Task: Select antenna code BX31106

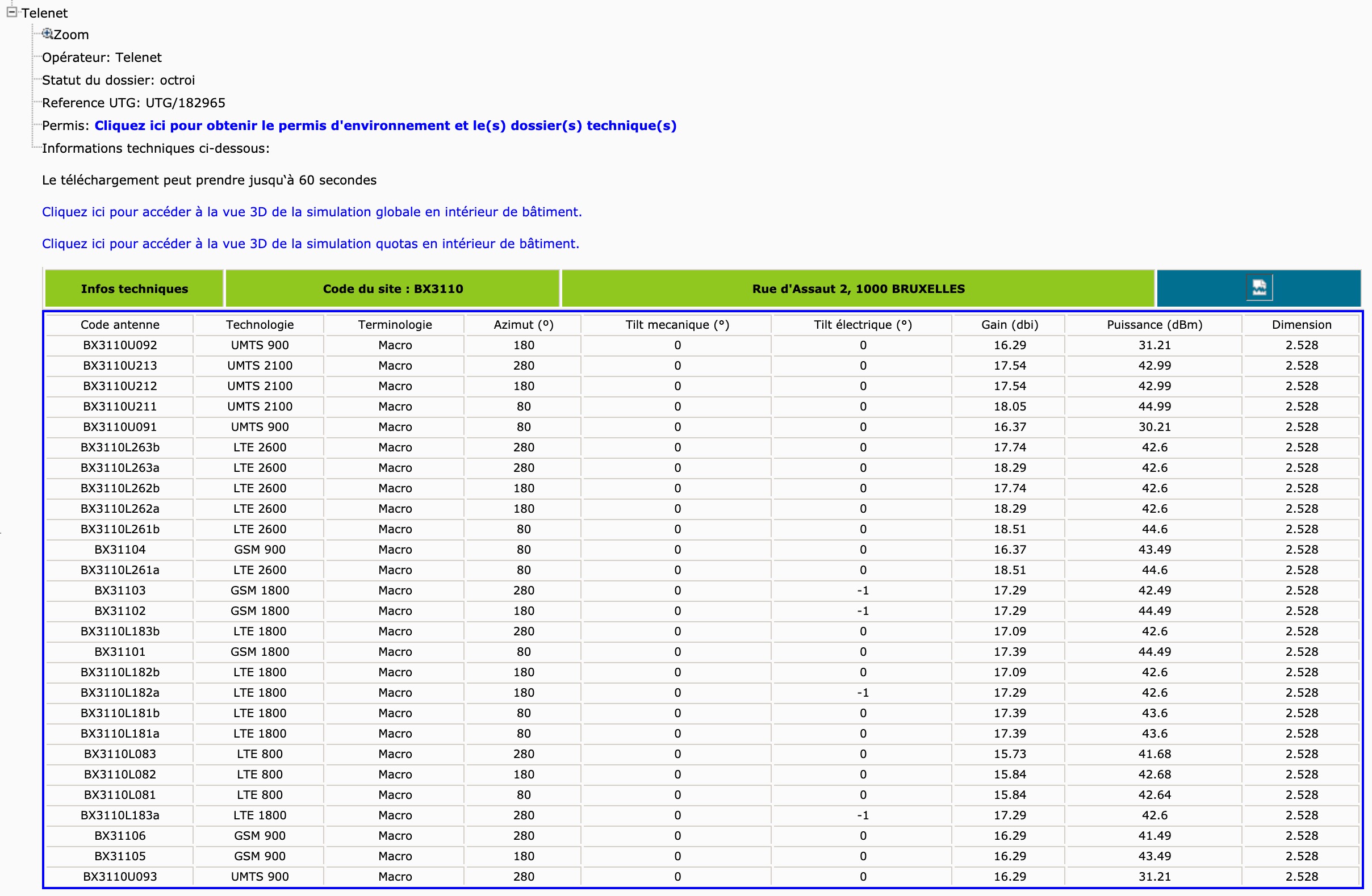Action: click(x=120, y=836)
